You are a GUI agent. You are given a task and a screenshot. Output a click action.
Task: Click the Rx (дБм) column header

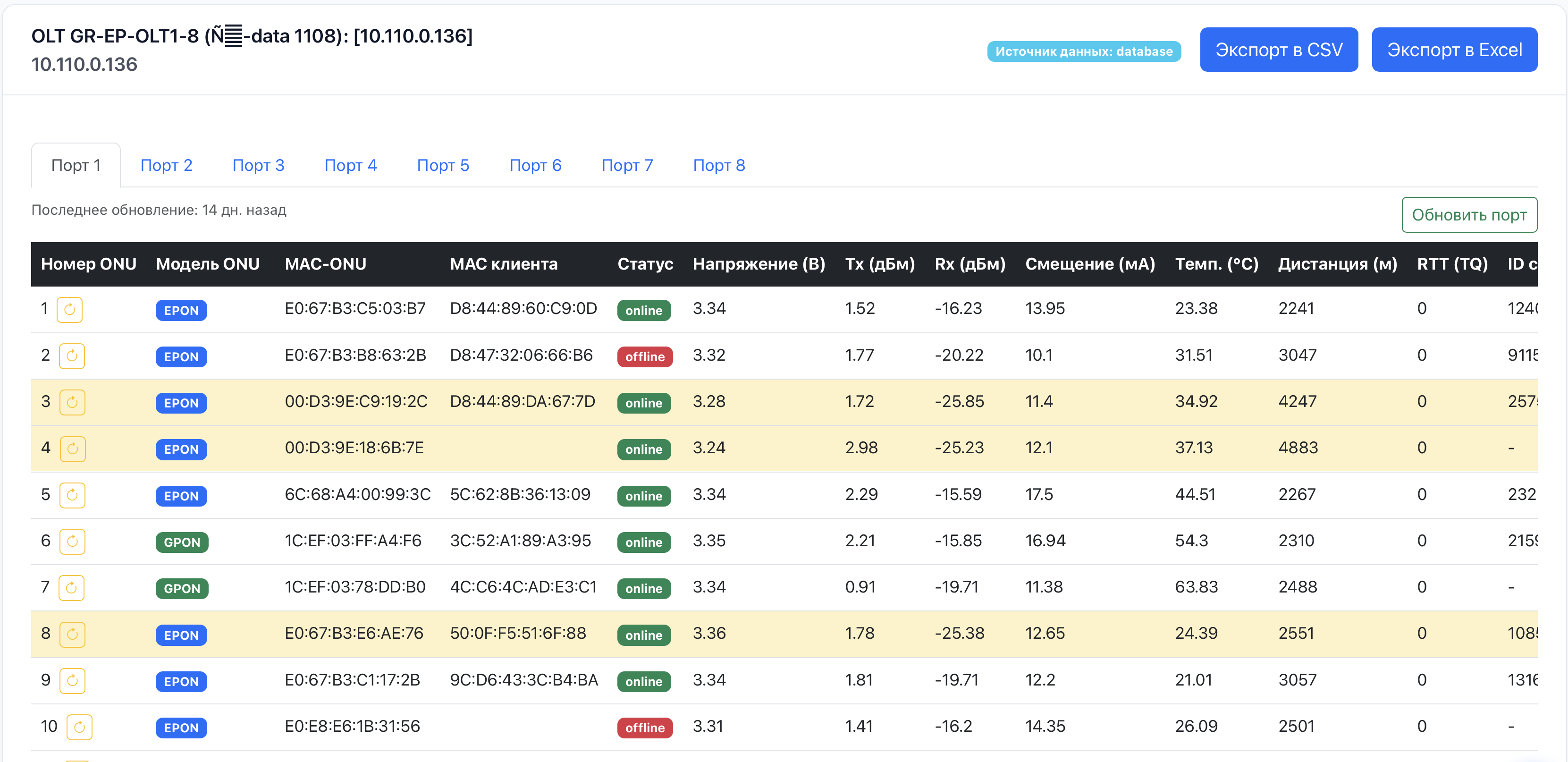tap(970, 264)
